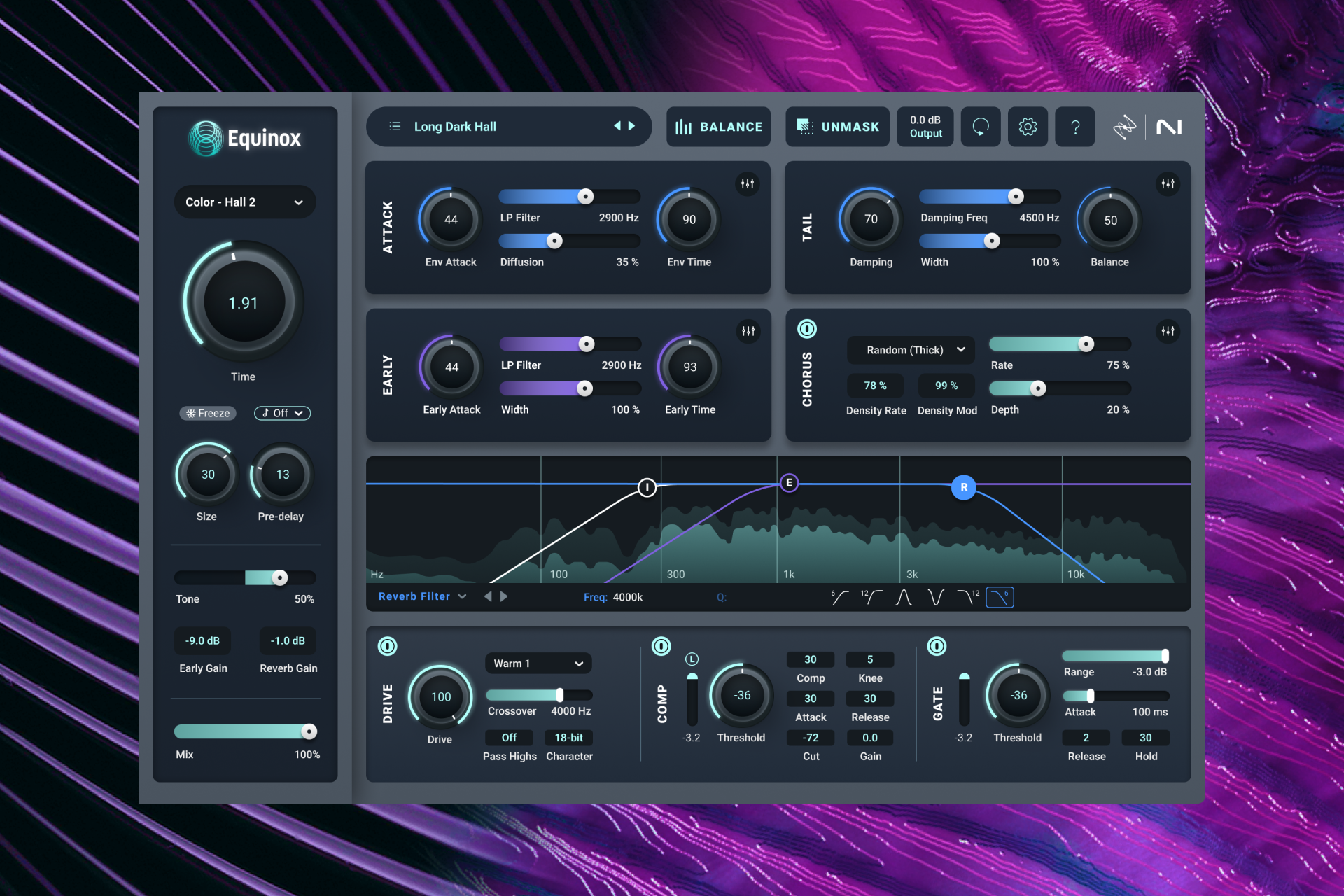
Task: Expand the Color - Hall 2 dropdown
Action: pos(244,202)
